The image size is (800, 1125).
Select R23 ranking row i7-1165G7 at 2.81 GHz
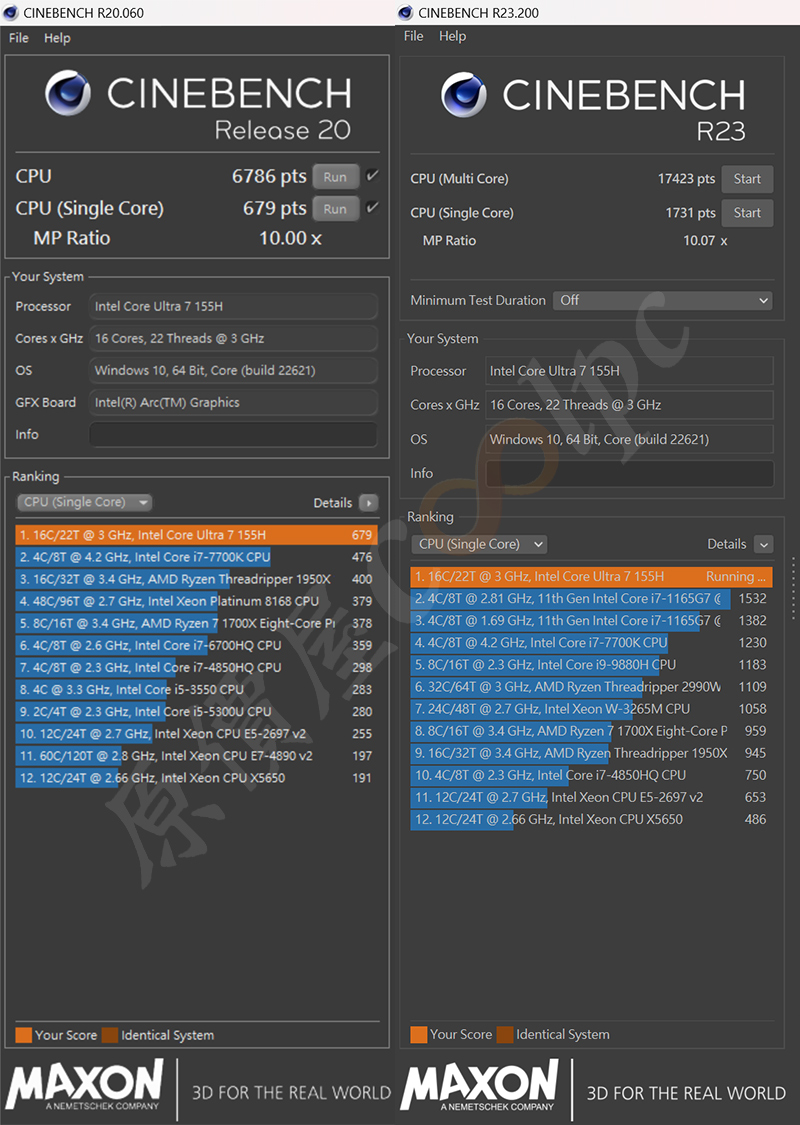[x=591, y=598]
